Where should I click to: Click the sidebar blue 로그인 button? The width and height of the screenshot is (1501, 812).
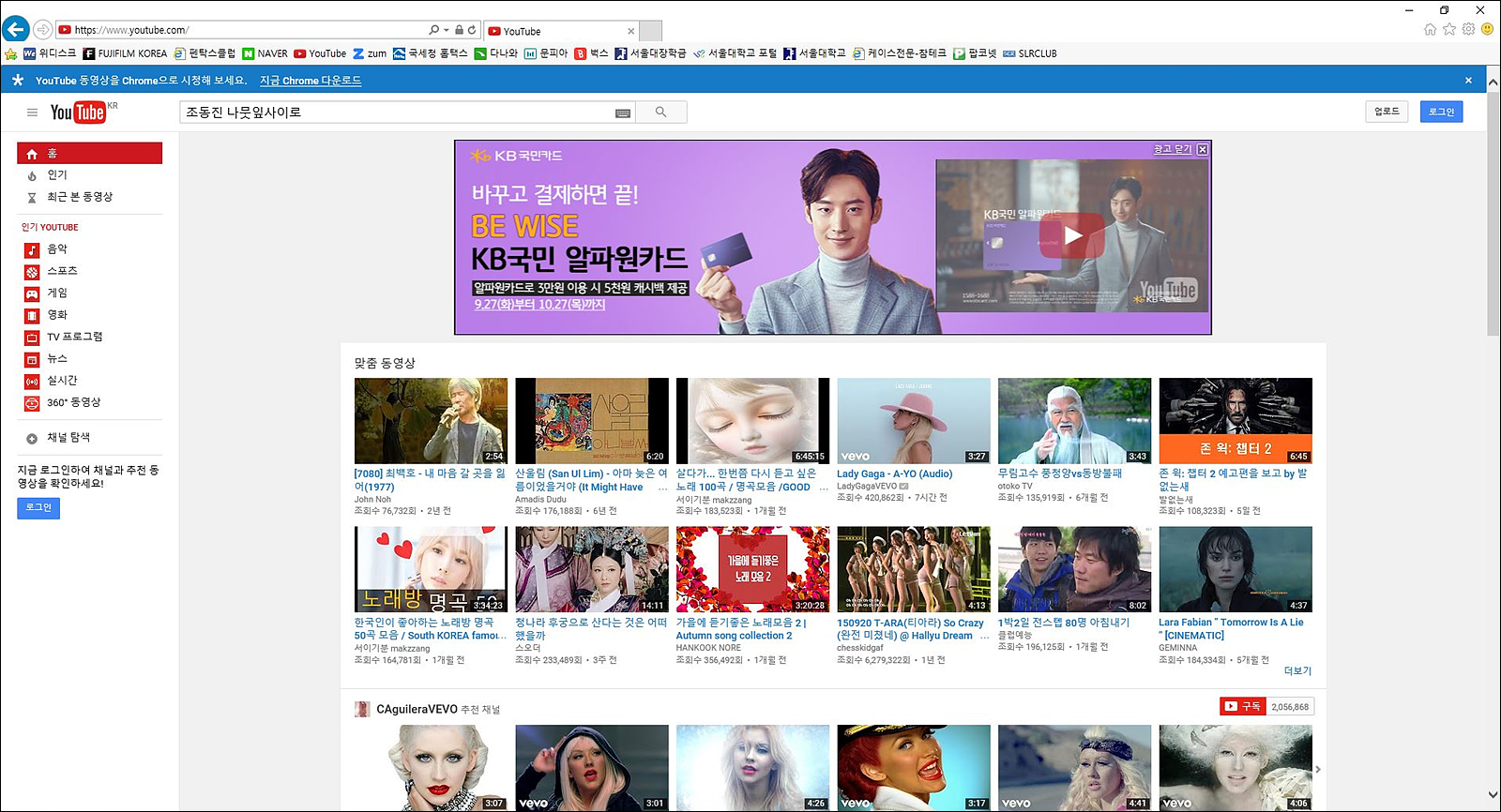point(38,507)
